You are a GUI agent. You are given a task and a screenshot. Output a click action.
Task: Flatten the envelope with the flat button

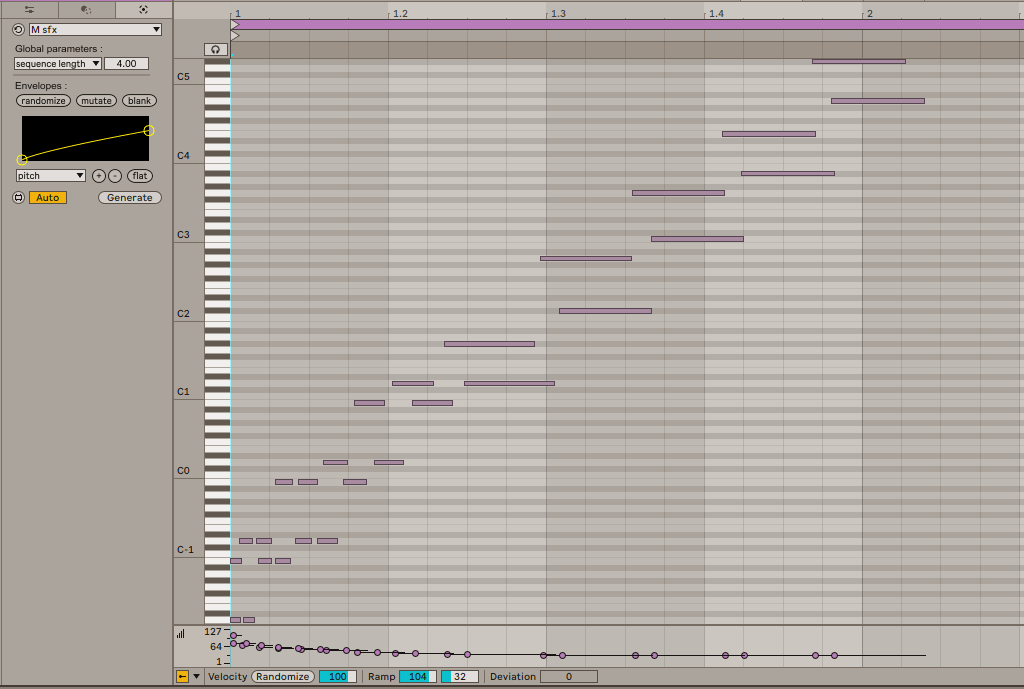pos(139,176)
